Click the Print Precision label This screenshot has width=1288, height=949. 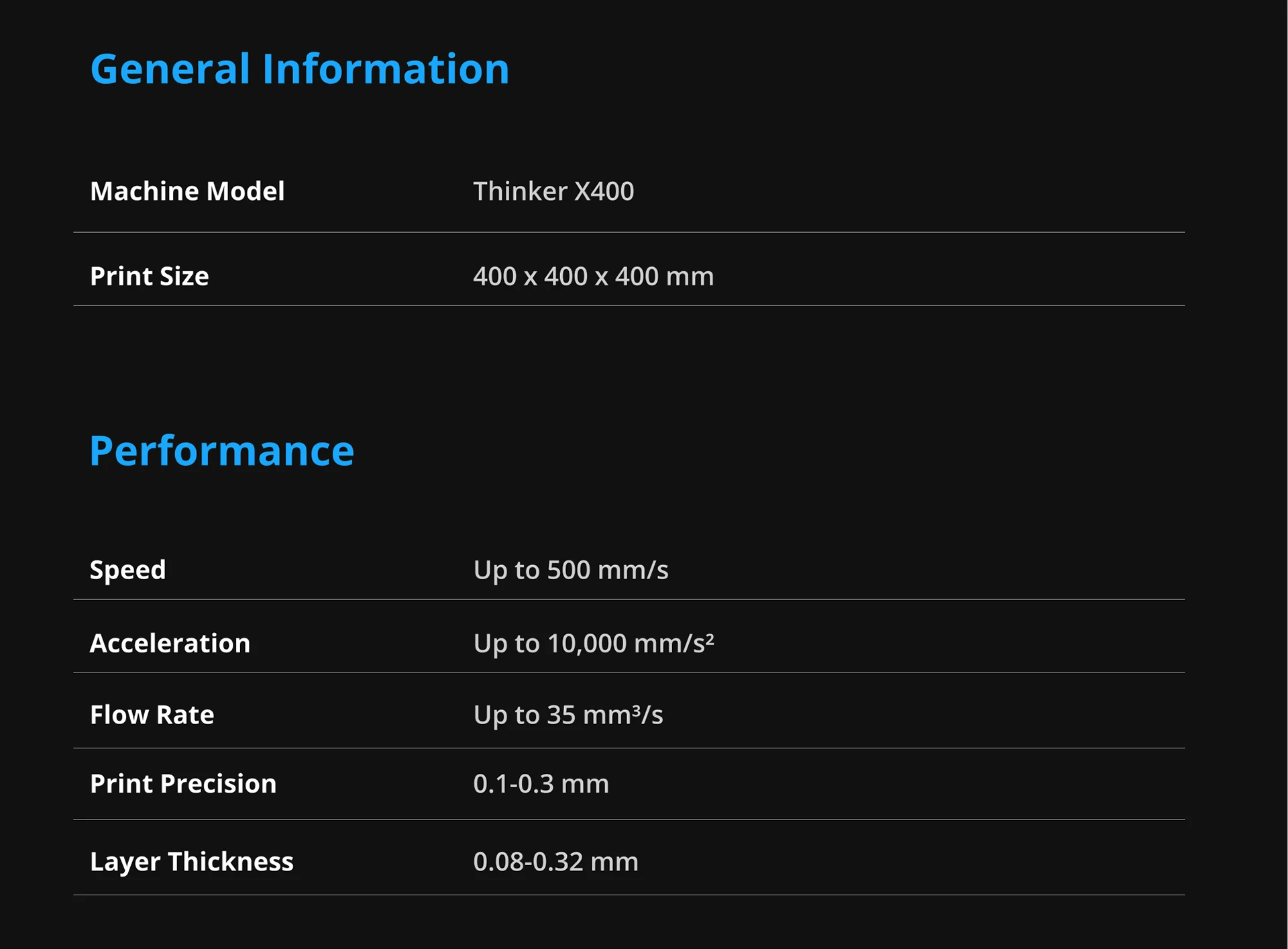tap(182, 784)
